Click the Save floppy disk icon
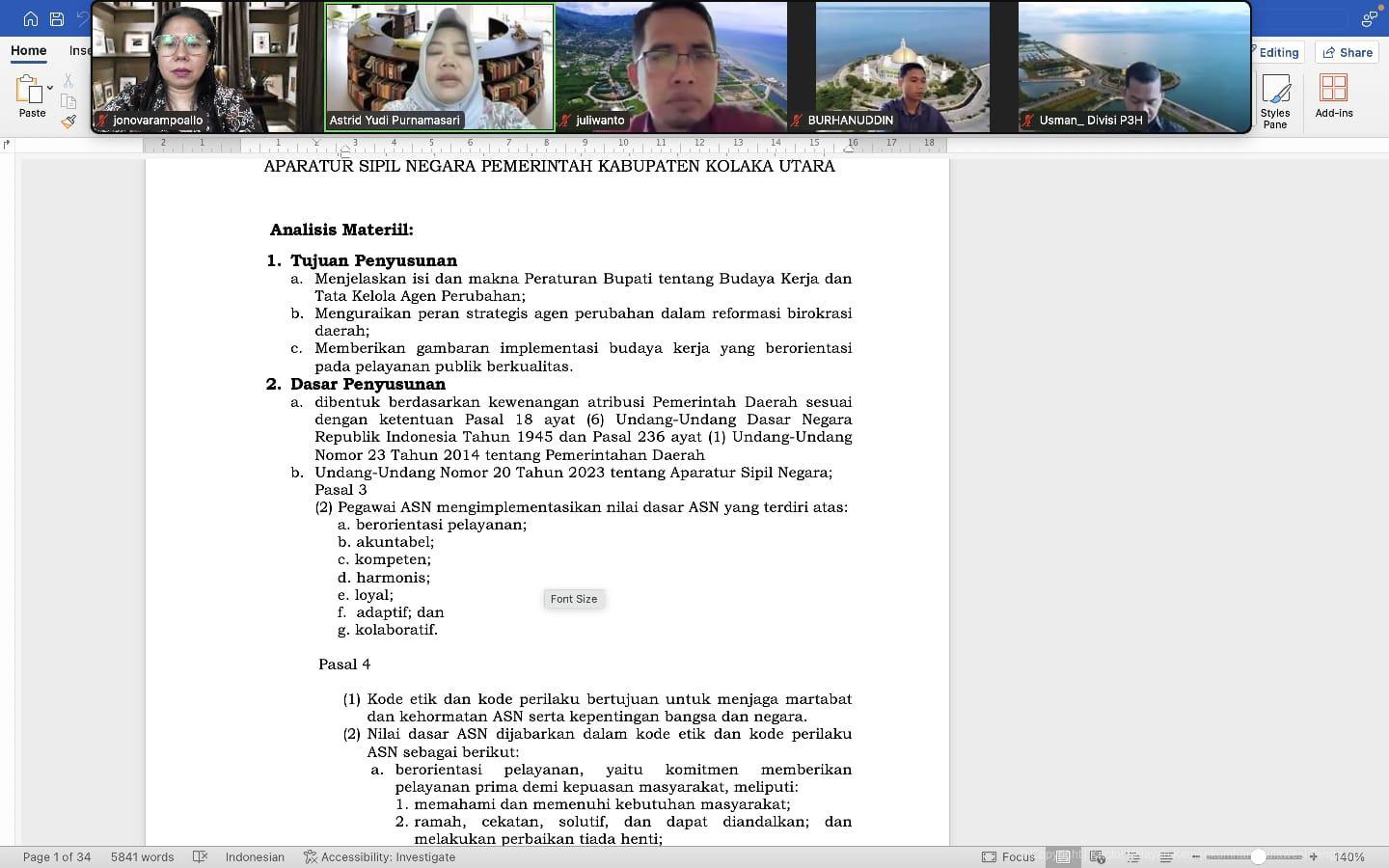Viewport: 1389px width, 868px height. tap(57, 19)
